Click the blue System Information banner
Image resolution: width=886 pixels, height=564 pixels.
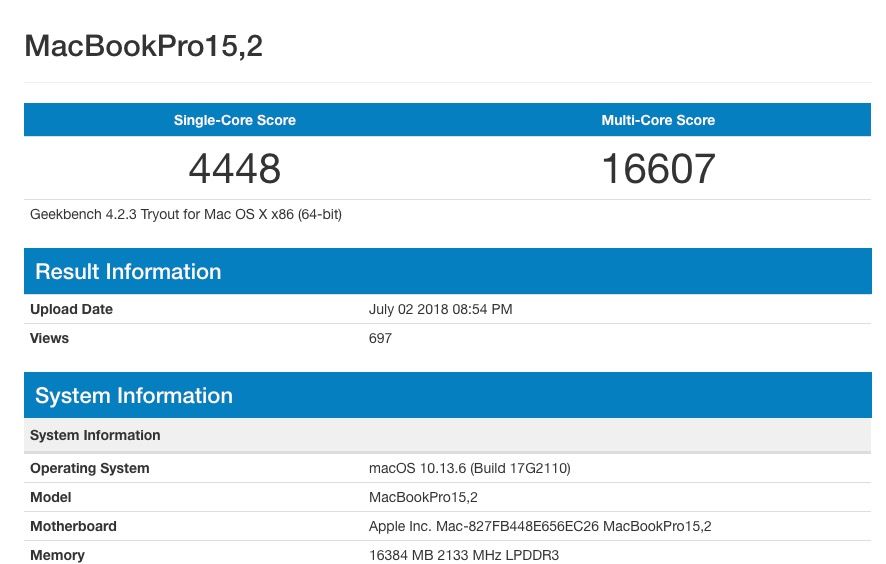click(x=448, y=395)
